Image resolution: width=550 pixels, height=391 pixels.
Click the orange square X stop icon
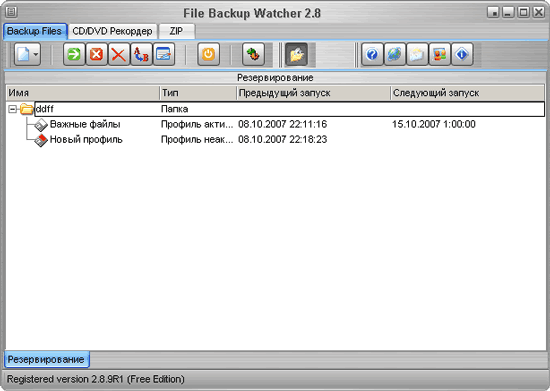pyautogui.click(x=96, y=54)
